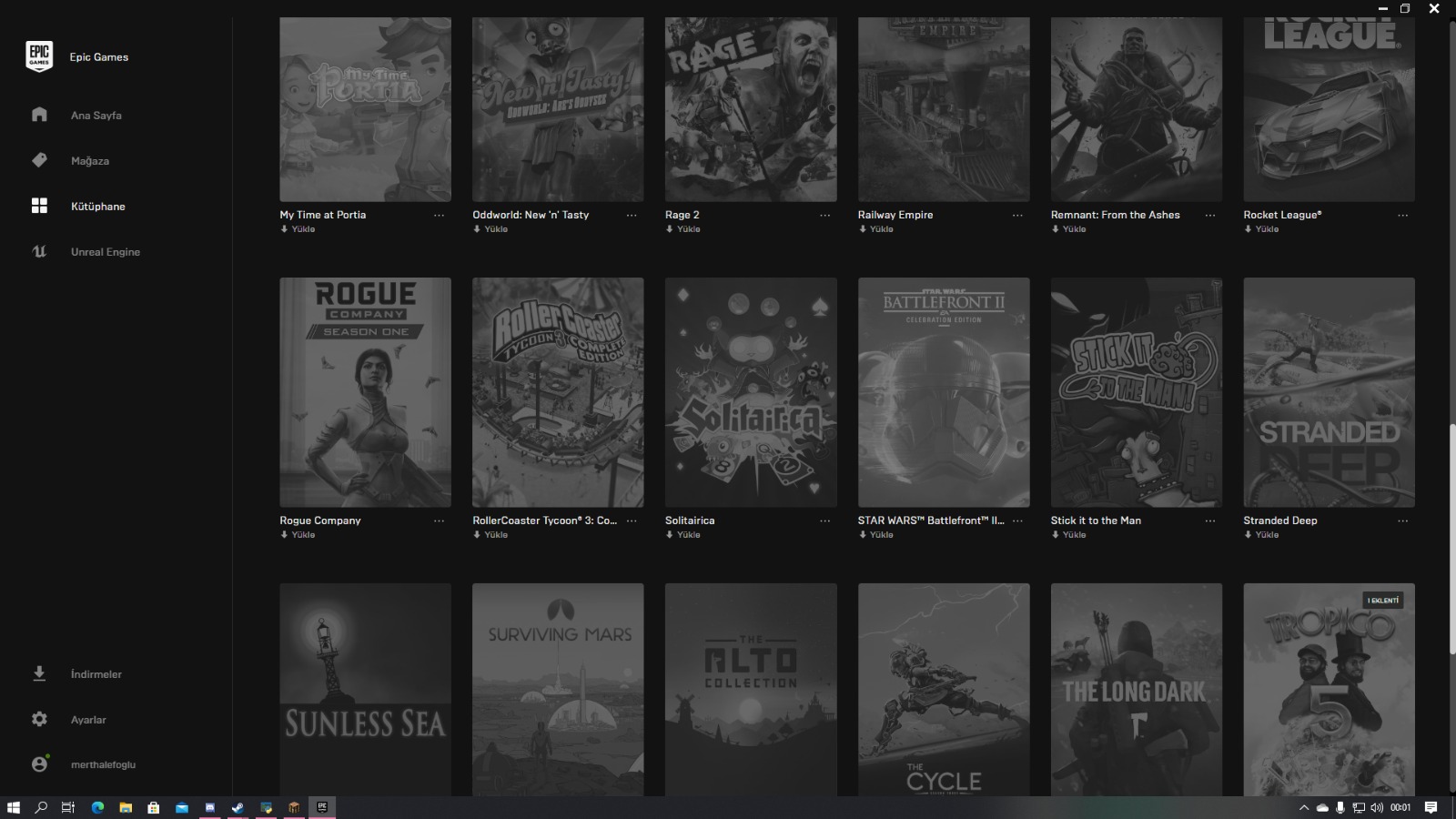The image size is (1456, 819).
Task: Open Ana Sayfa home icon
Action: [39, 115]
